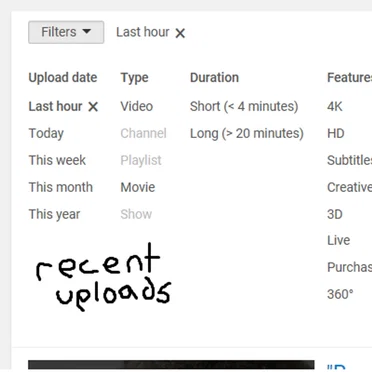Click the disabled Playlist type option

click(x=141, y=160)
